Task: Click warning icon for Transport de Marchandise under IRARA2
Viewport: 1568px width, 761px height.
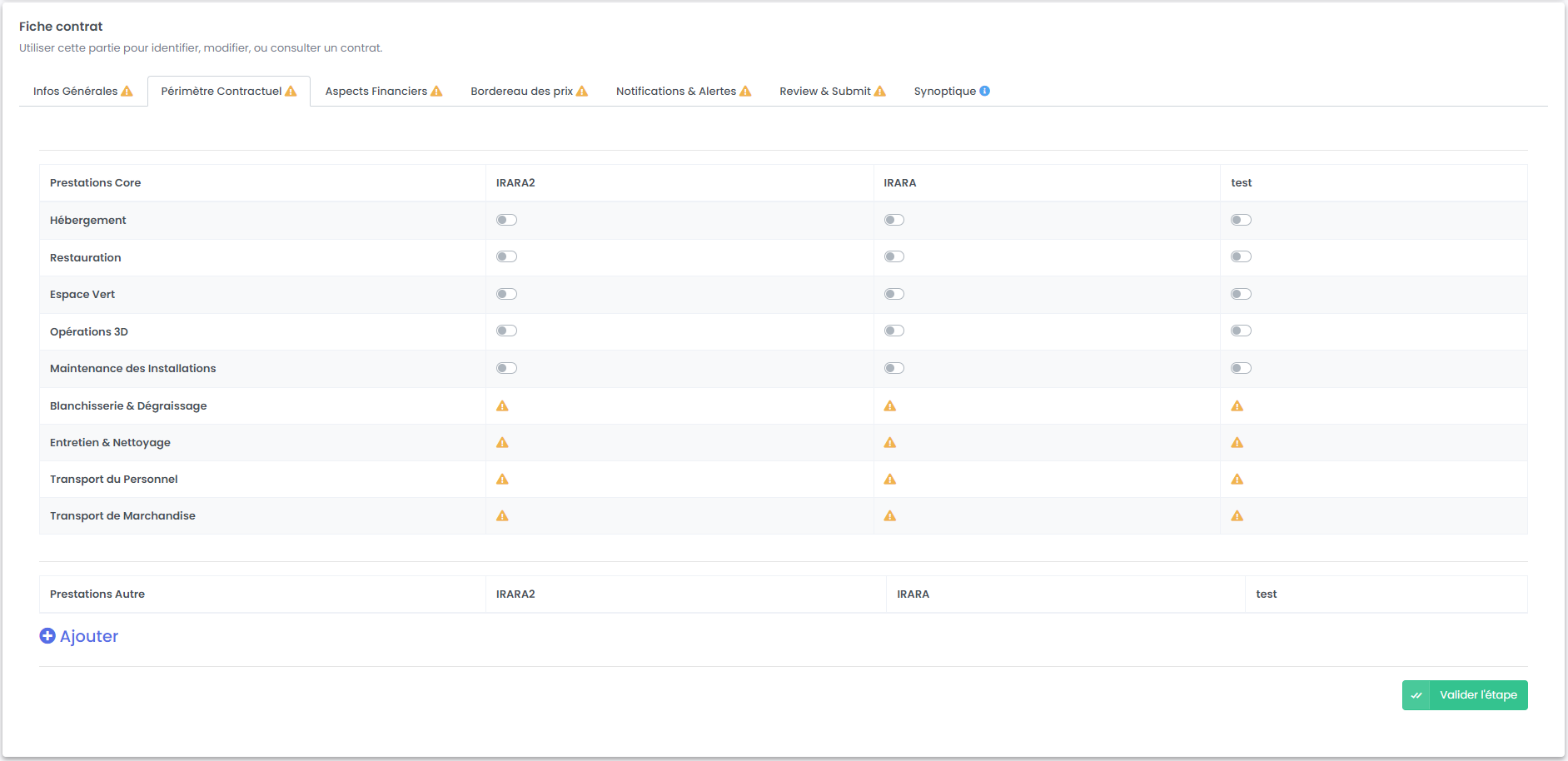Action: 502,516
